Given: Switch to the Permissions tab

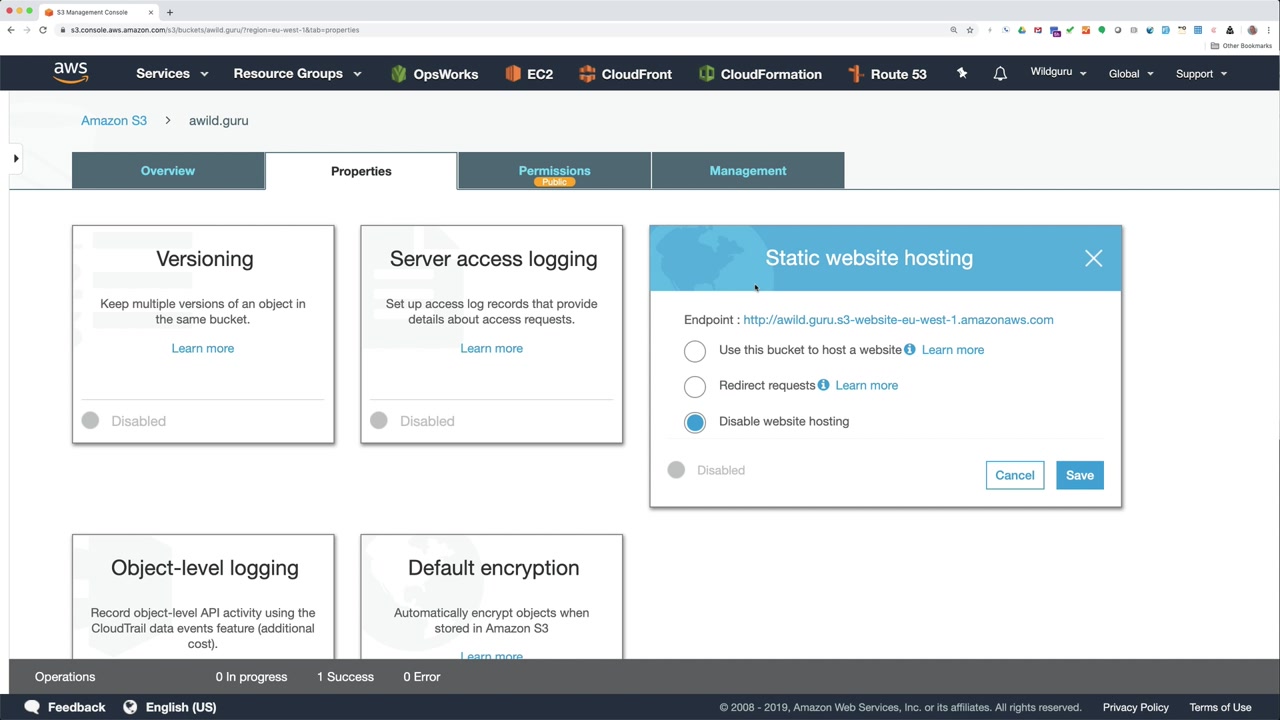Looking at the screenshot, I should [x=554, y=171].
